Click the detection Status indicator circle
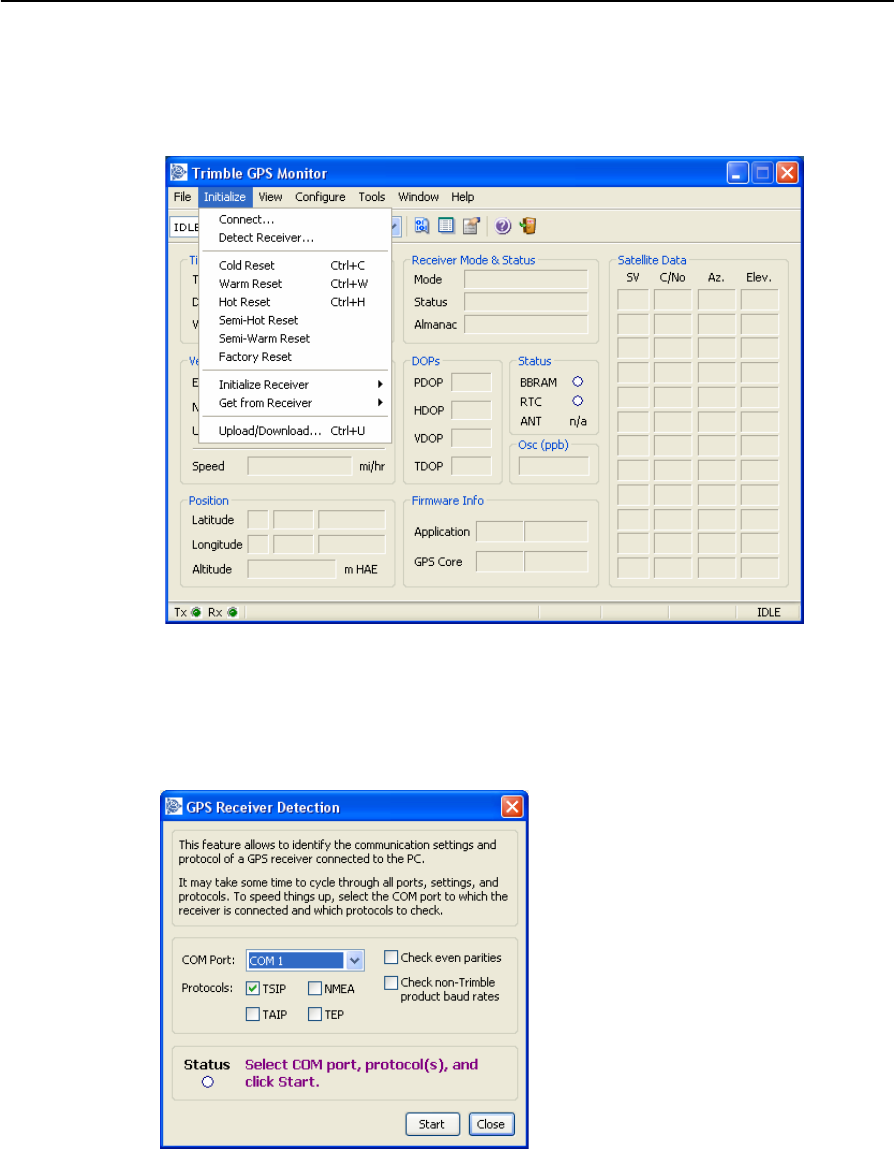The height and width of the screenshot is (1149, 894). 207,1082
